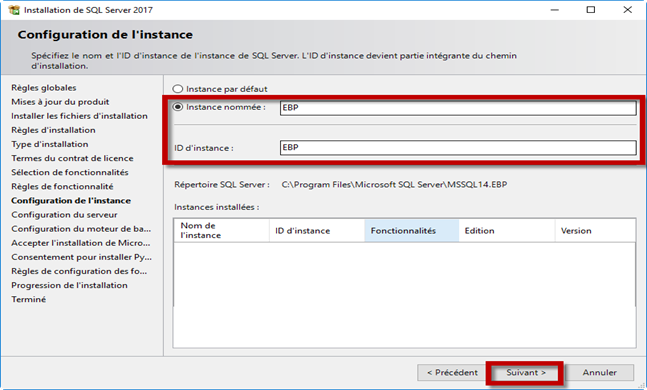Image resolution: width=647 pixels, height=390 pixels.
Task: Click the SQL Server directory path text
Action: [x=394, y=184]
